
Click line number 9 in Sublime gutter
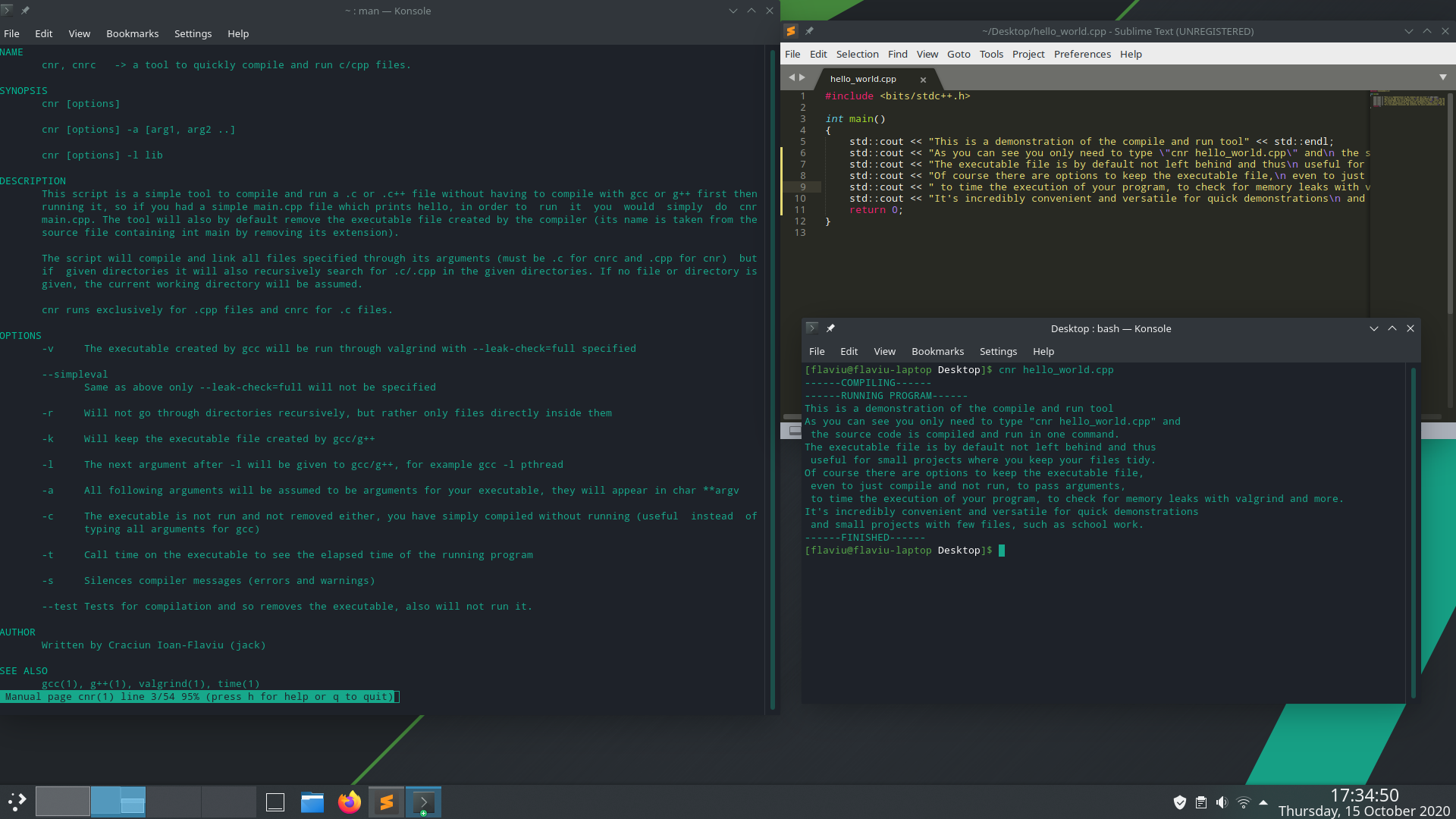coord(802,187)
